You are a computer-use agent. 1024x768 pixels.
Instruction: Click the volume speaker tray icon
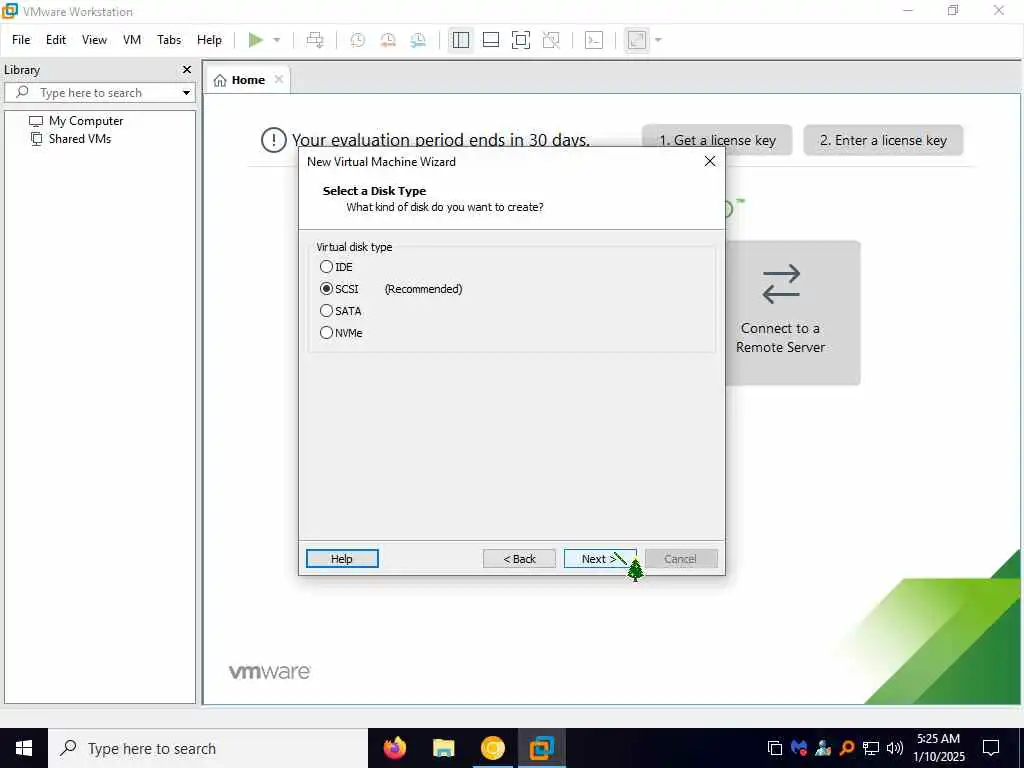[895, 748]
